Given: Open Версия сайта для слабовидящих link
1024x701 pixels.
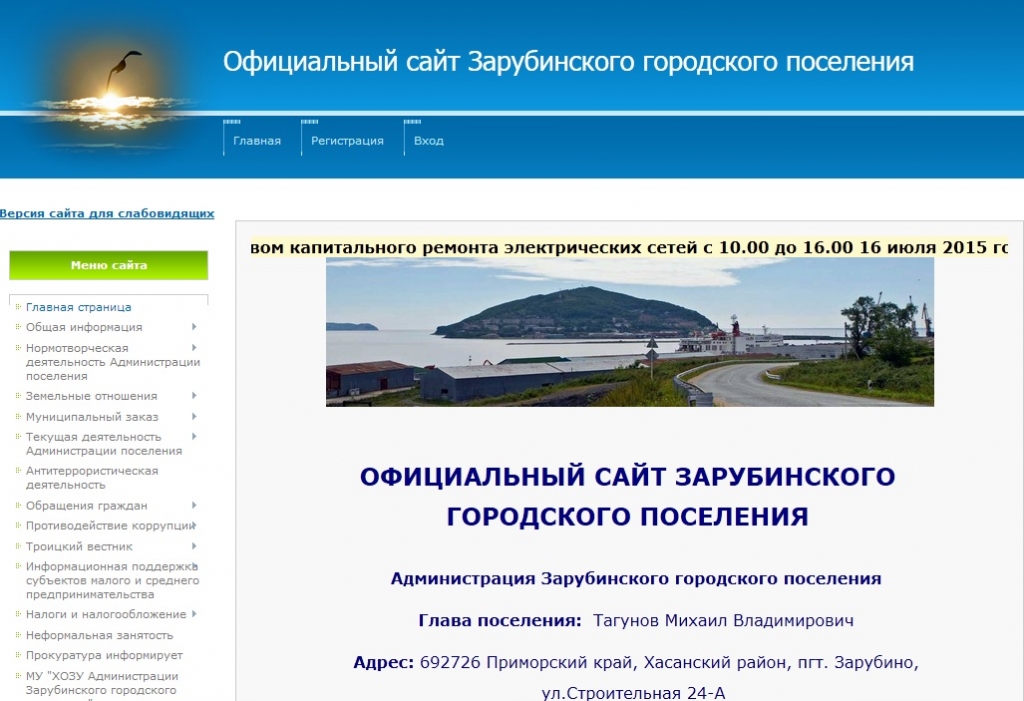Looking at the screenshot, I should [106, 213].
